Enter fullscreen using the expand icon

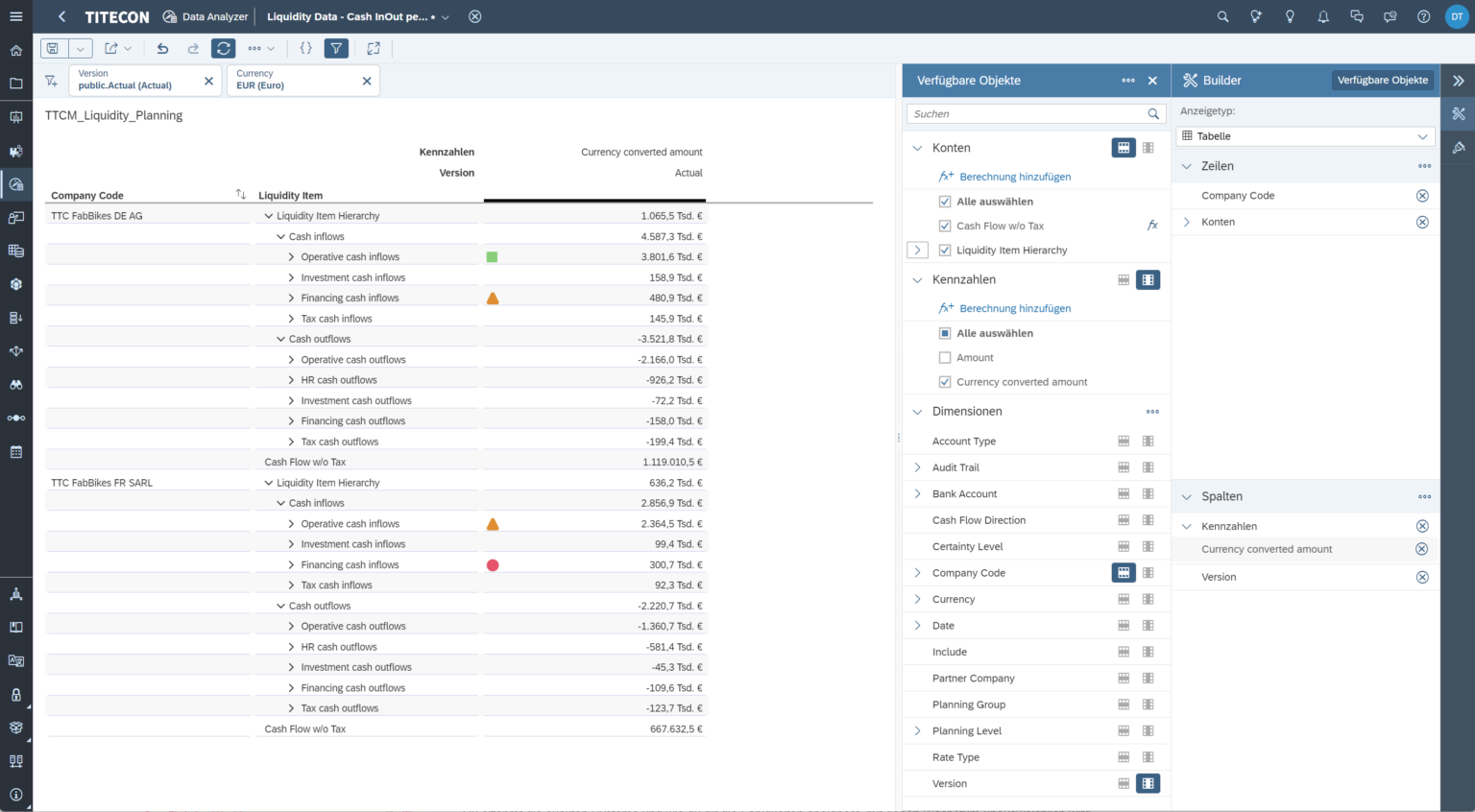click(x=374, y=48)
